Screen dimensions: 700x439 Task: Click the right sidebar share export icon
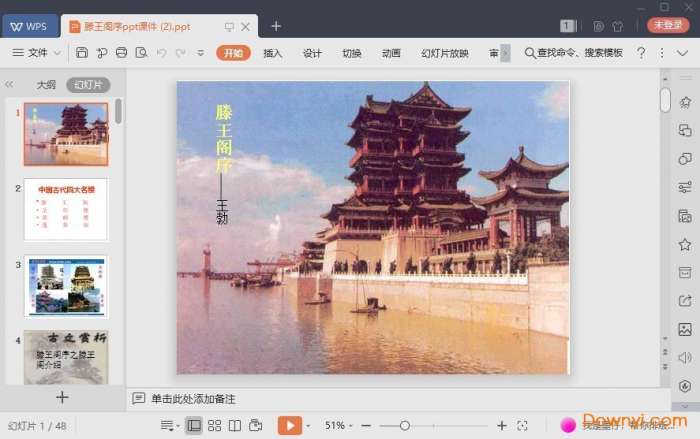coord(685,301)
